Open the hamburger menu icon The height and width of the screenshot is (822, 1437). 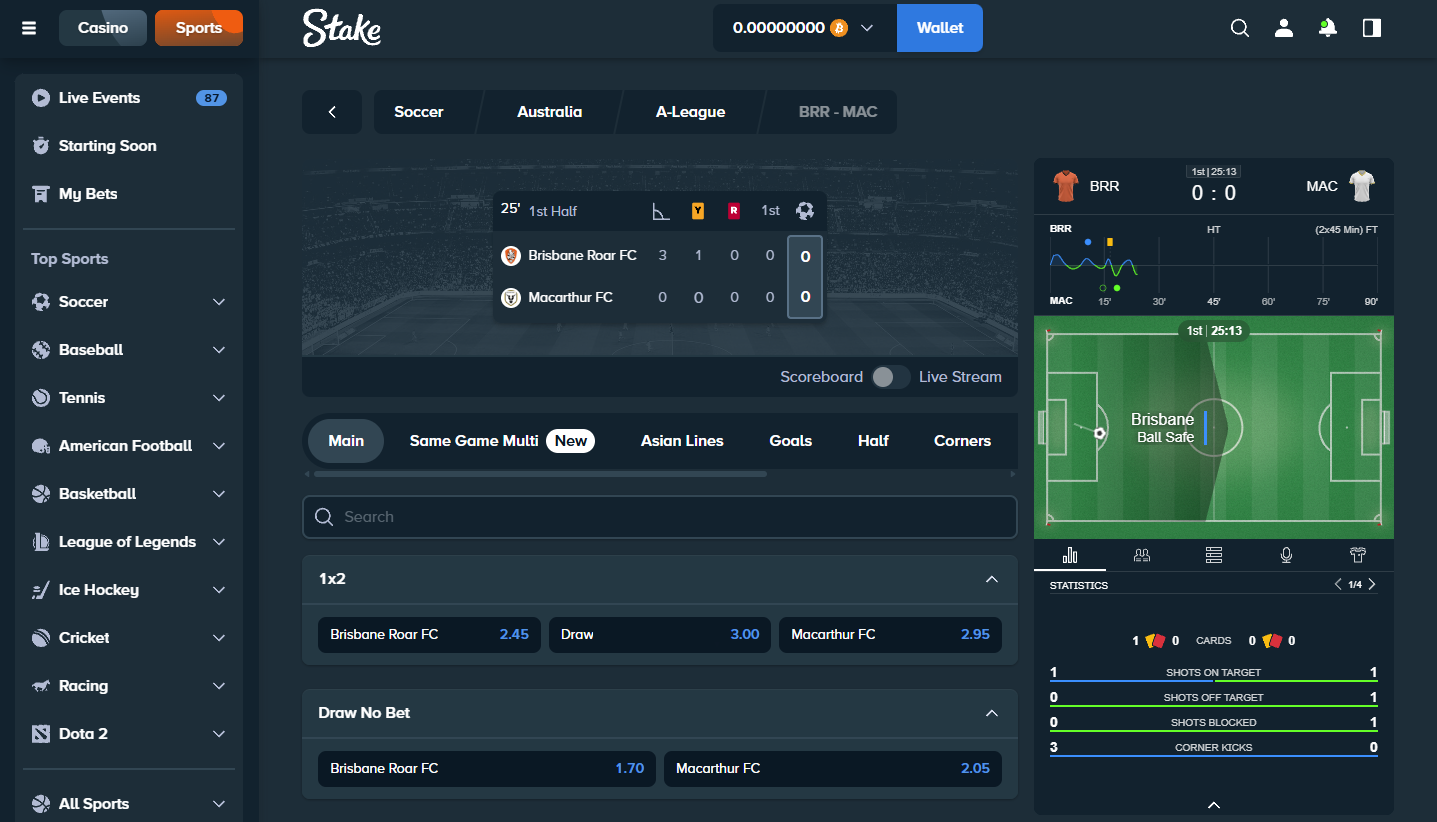pos(29,28)
